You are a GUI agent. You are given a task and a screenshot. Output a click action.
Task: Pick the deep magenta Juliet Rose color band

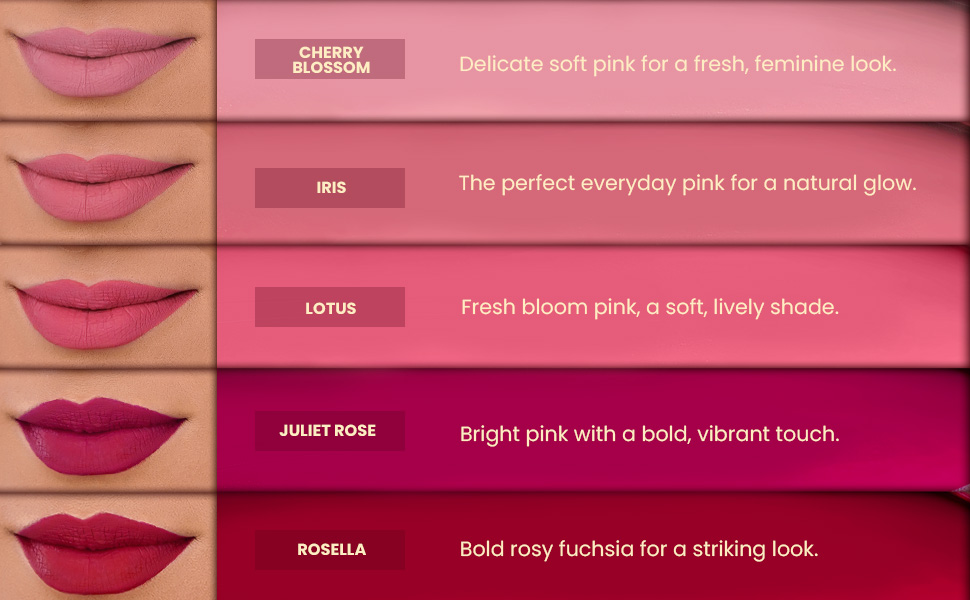point(593,431)
